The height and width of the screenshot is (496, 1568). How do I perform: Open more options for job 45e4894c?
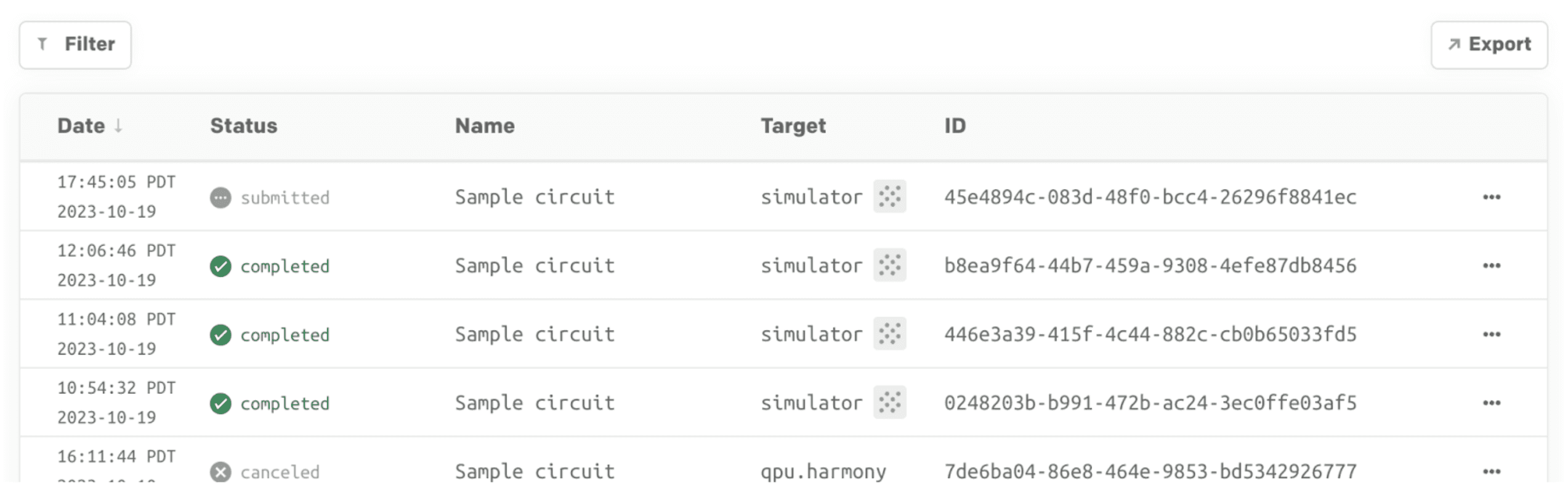1491,198
